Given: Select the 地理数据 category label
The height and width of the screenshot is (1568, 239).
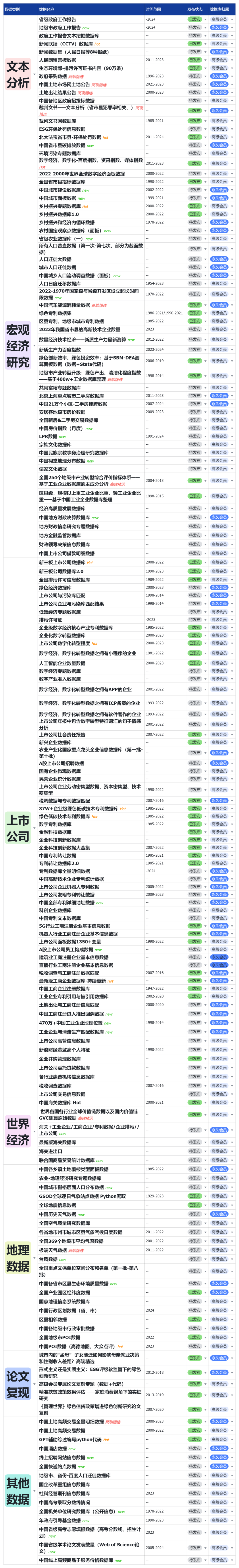Looking at the screenshot, I should [x=18, y=1258].
